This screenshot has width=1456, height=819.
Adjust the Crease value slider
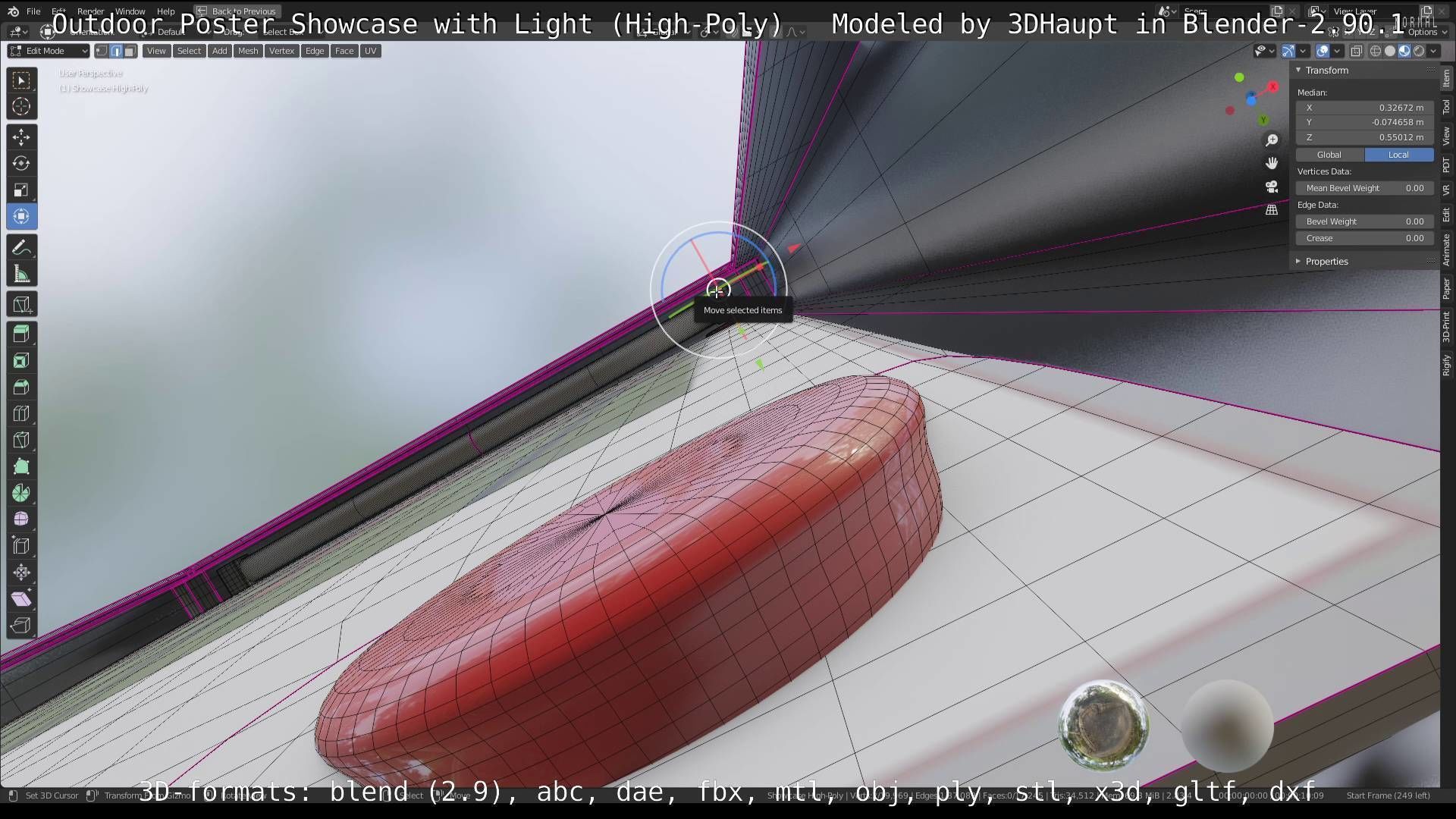click(1364, 238)
